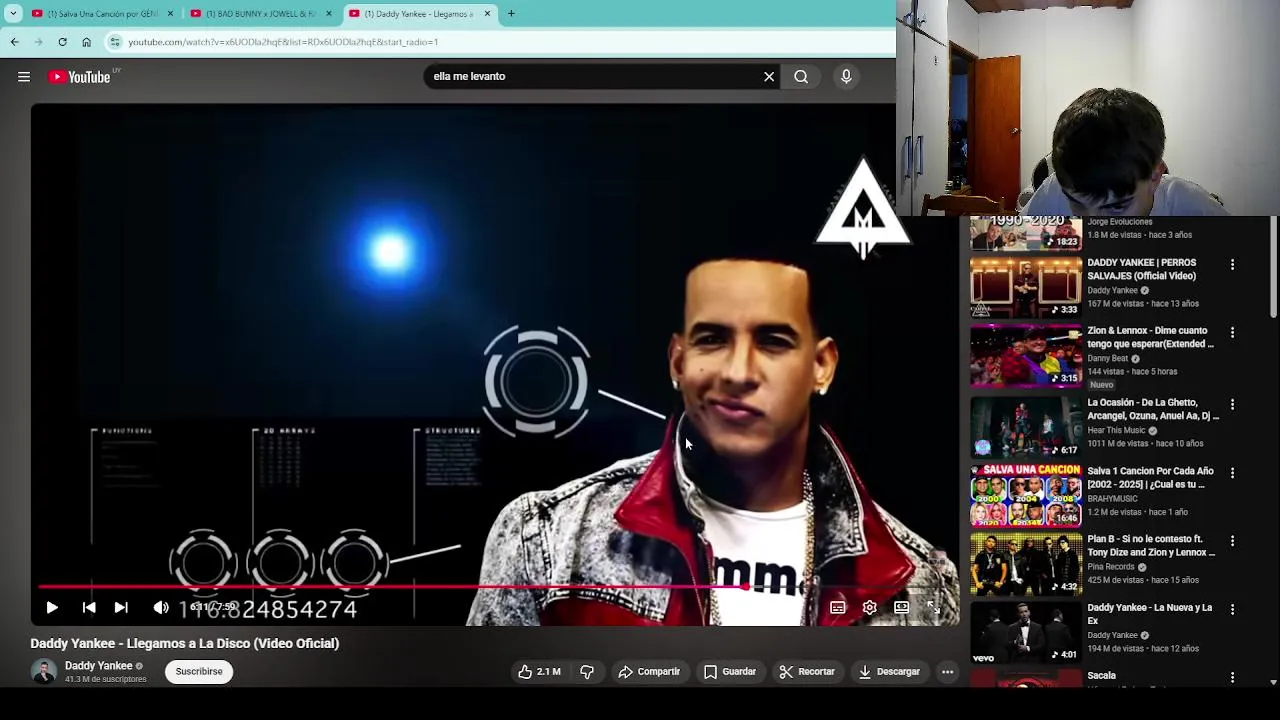Dislike this video
1280x720 pixels.
pyautogui.click(x=587, y=672)
